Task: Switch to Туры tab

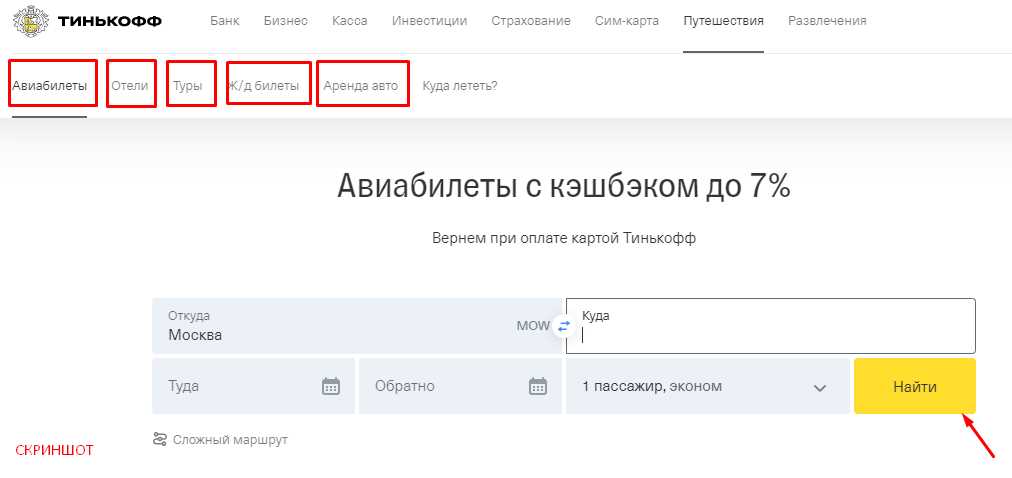Action: tap(188, 85)
